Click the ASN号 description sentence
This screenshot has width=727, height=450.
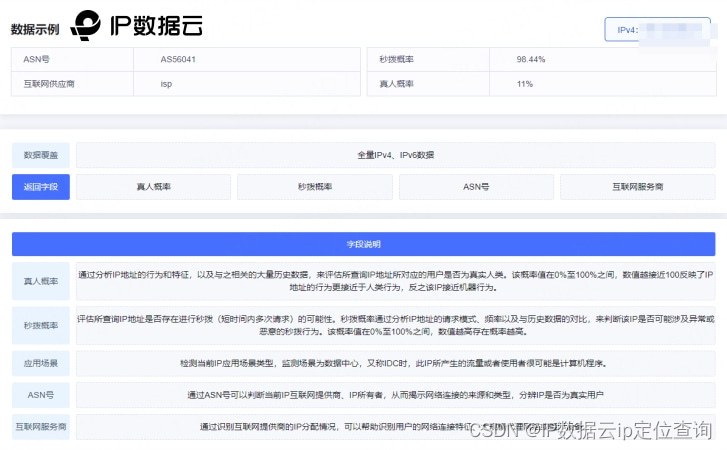click(x=395, y=395)
